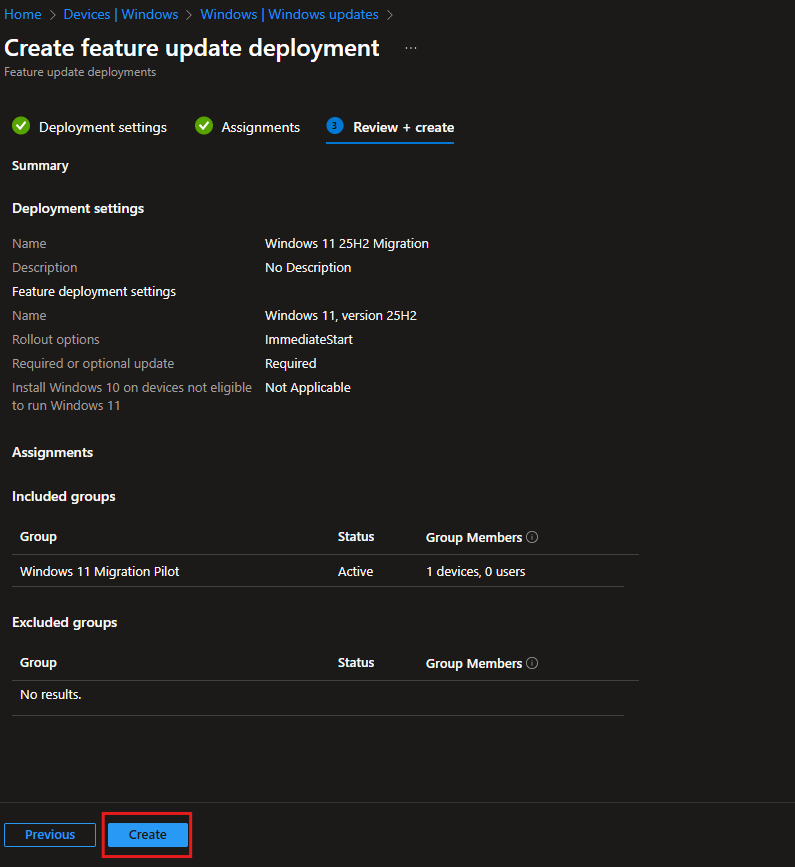Click Status column header in Excluded groups
Image resolution: width=795 pixels, height=867 pixels.
tap(356, 663)
